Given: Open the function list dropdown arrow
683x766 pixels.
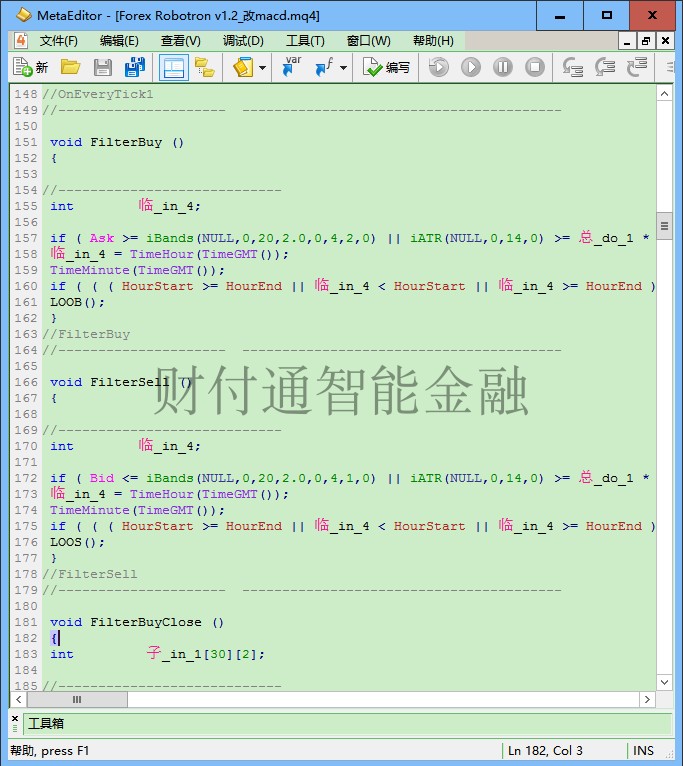Looking at the screenshot, I should 343,67.
